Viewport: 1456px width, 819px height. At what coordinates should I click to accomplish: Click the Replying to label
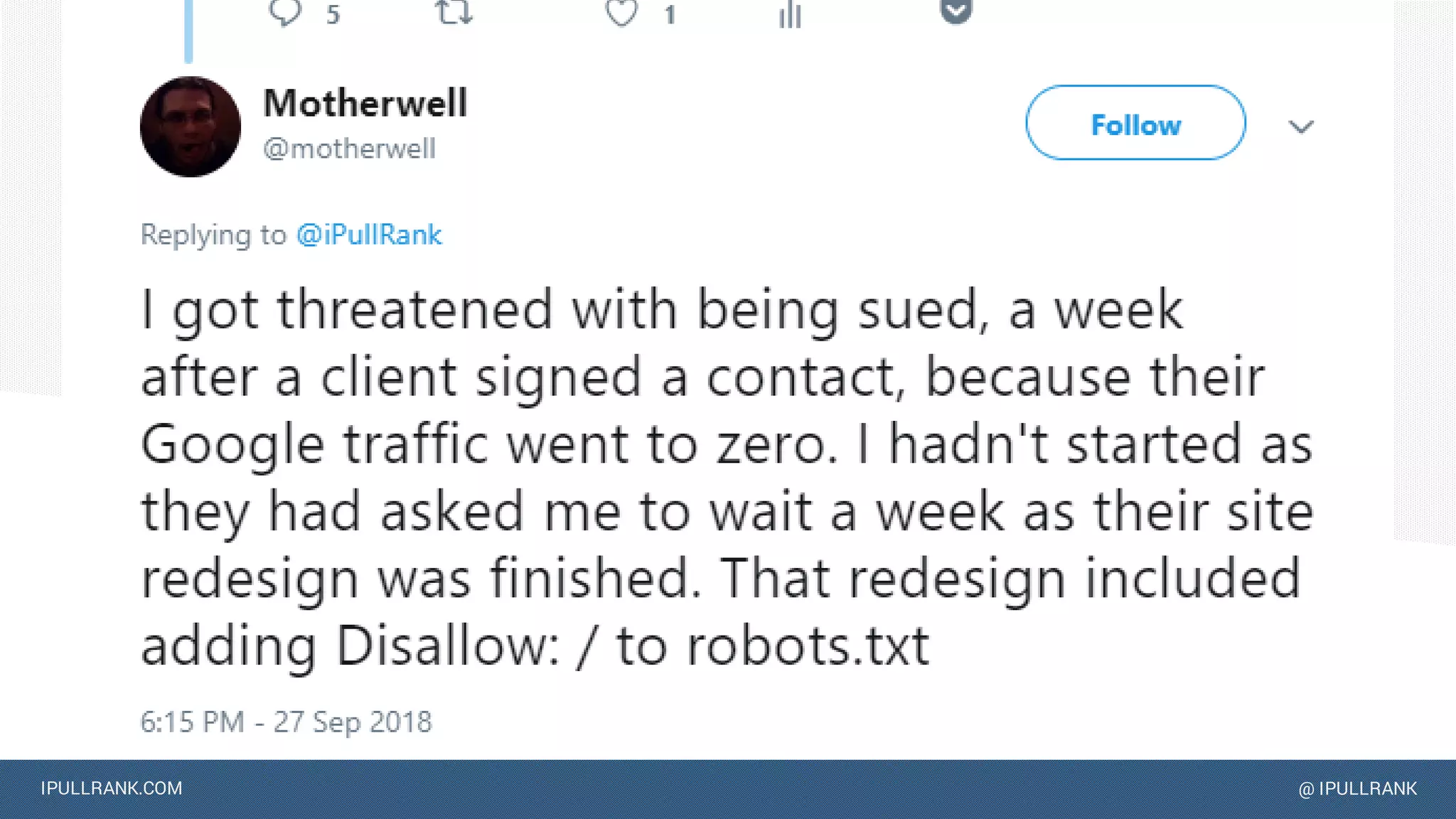(x=213, y=235)
